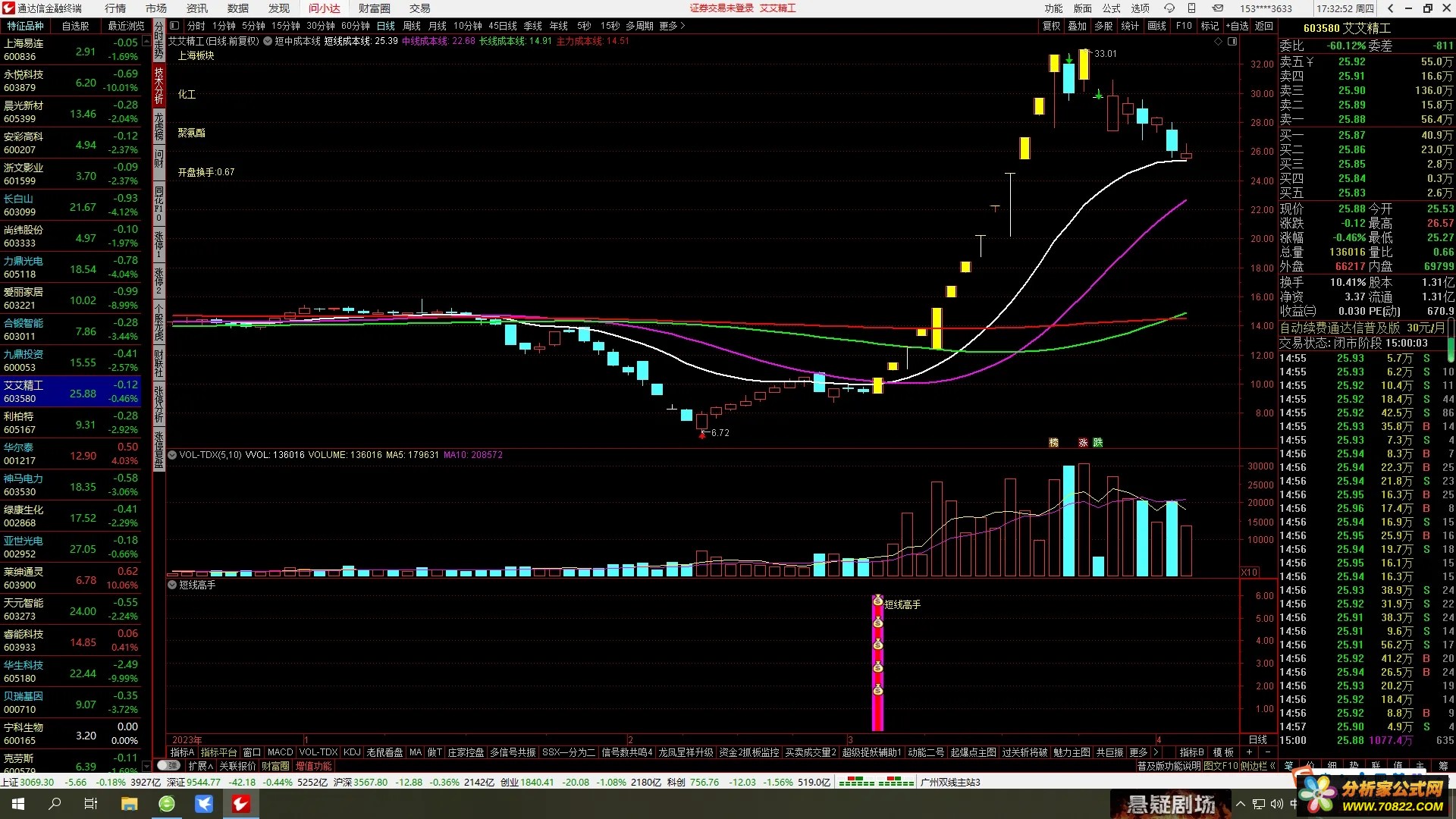Screen dimensions: 1456x819
Task: Click the Tongdaxin logo in title bar
Action: 8,8
